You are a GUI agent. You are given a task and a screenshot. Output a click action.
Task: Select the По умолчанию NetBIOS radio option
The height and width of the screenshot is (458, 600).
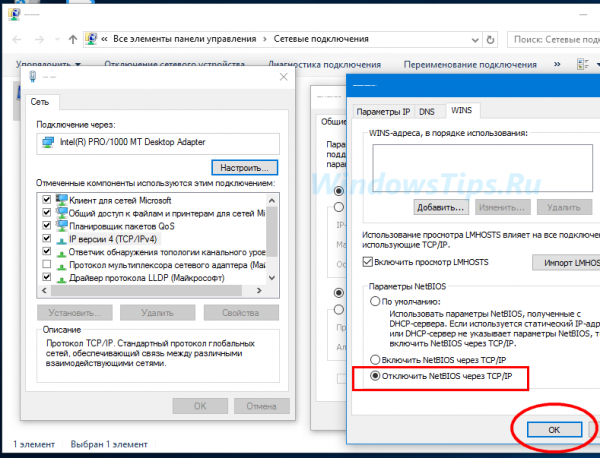375,302
